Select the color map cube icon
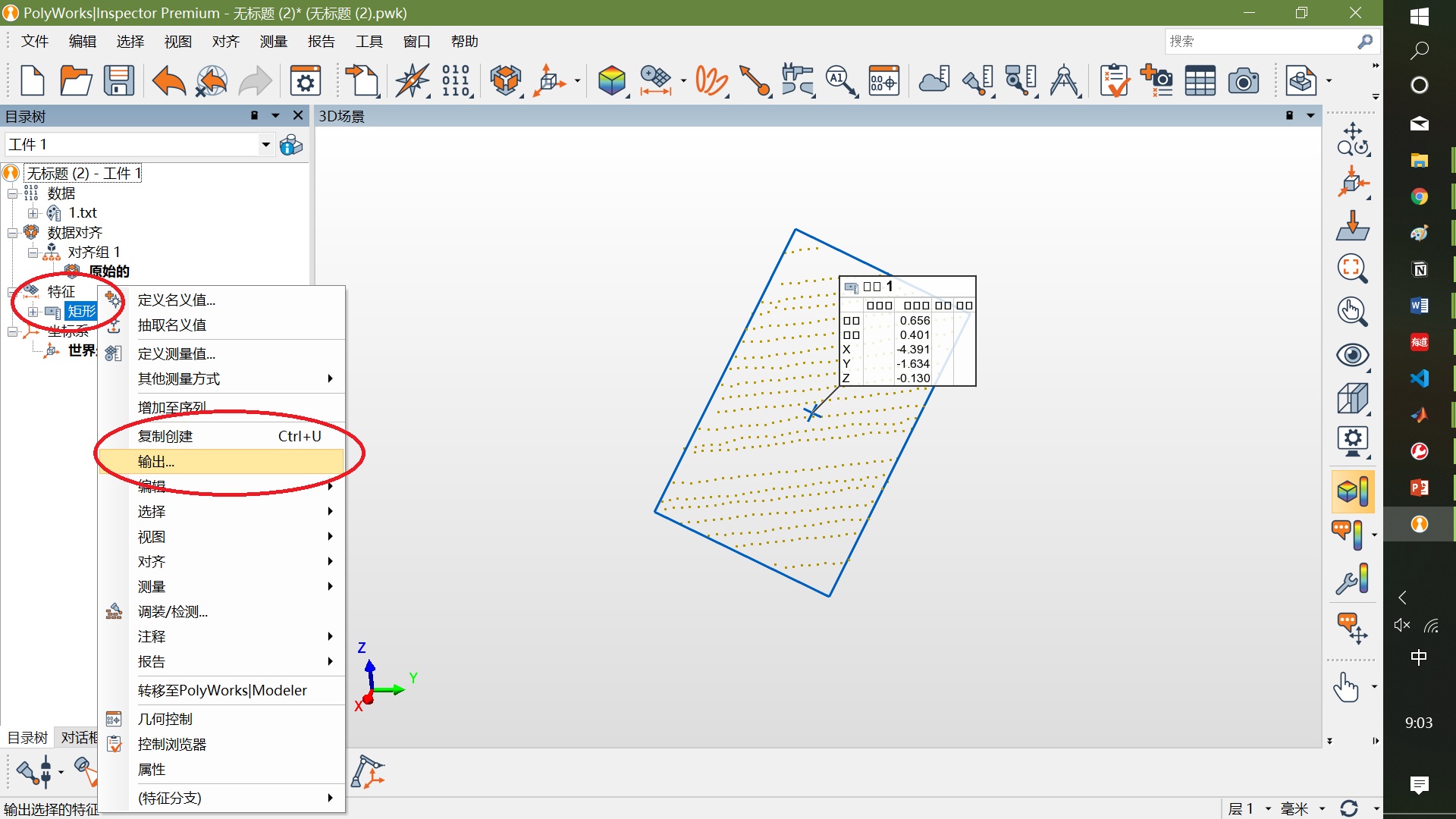Viewport: 1456px width, 819px height. (x=611, y=80)
